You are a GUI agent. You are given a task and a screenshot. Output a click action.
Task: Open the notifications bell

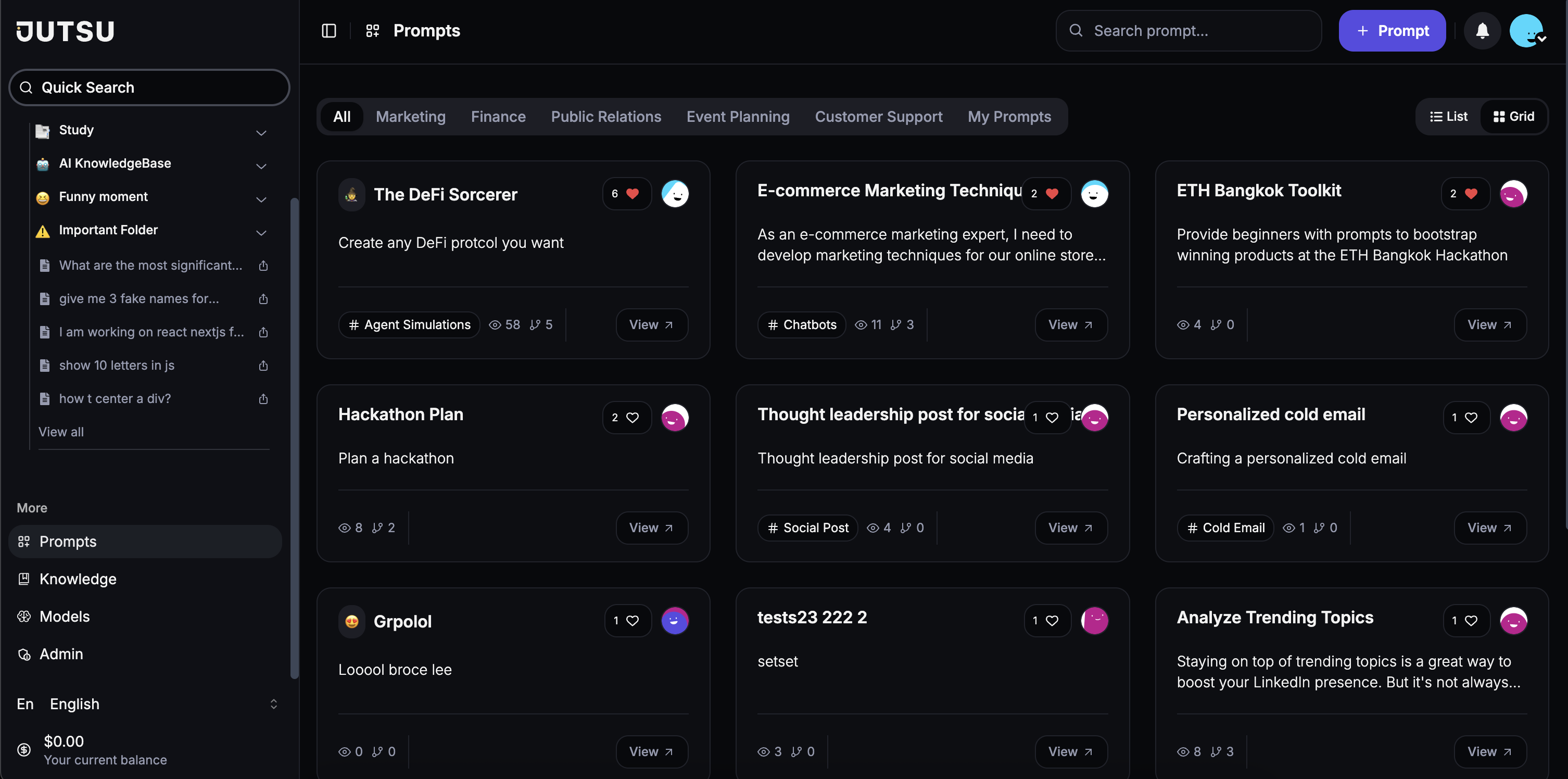1482,30
